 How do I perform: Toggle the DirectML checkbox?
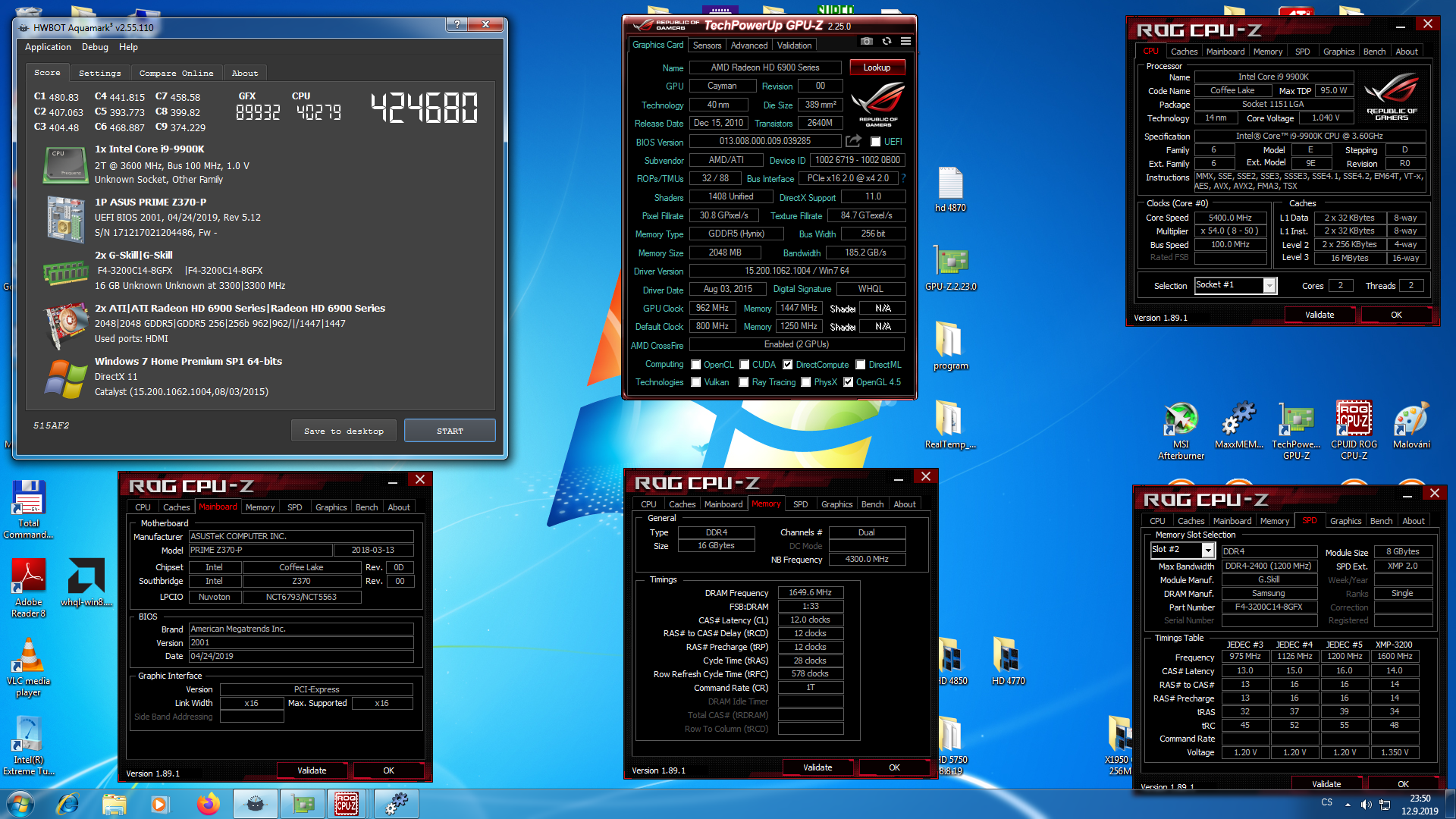[x=861, y=365]
